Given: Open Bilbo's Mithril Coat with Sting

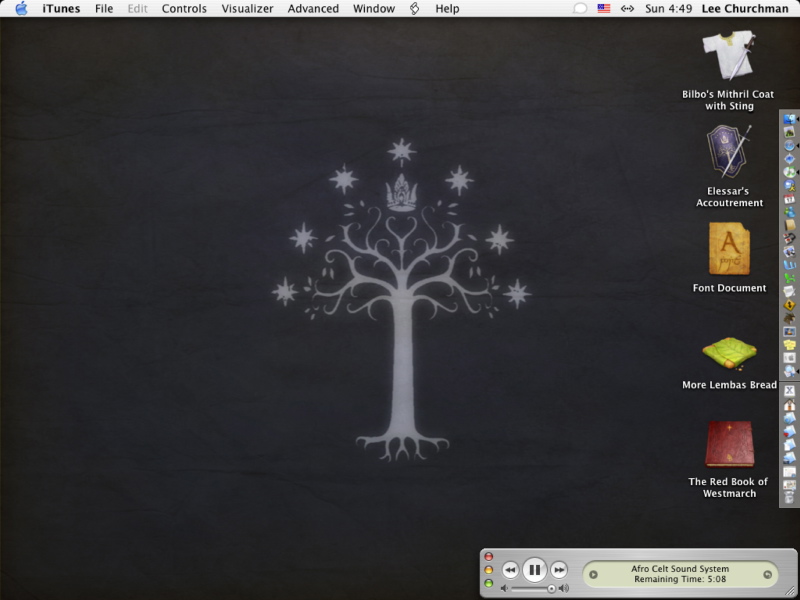Looking at the screenshot, I should pyautogui.click(x=728, y=57).
